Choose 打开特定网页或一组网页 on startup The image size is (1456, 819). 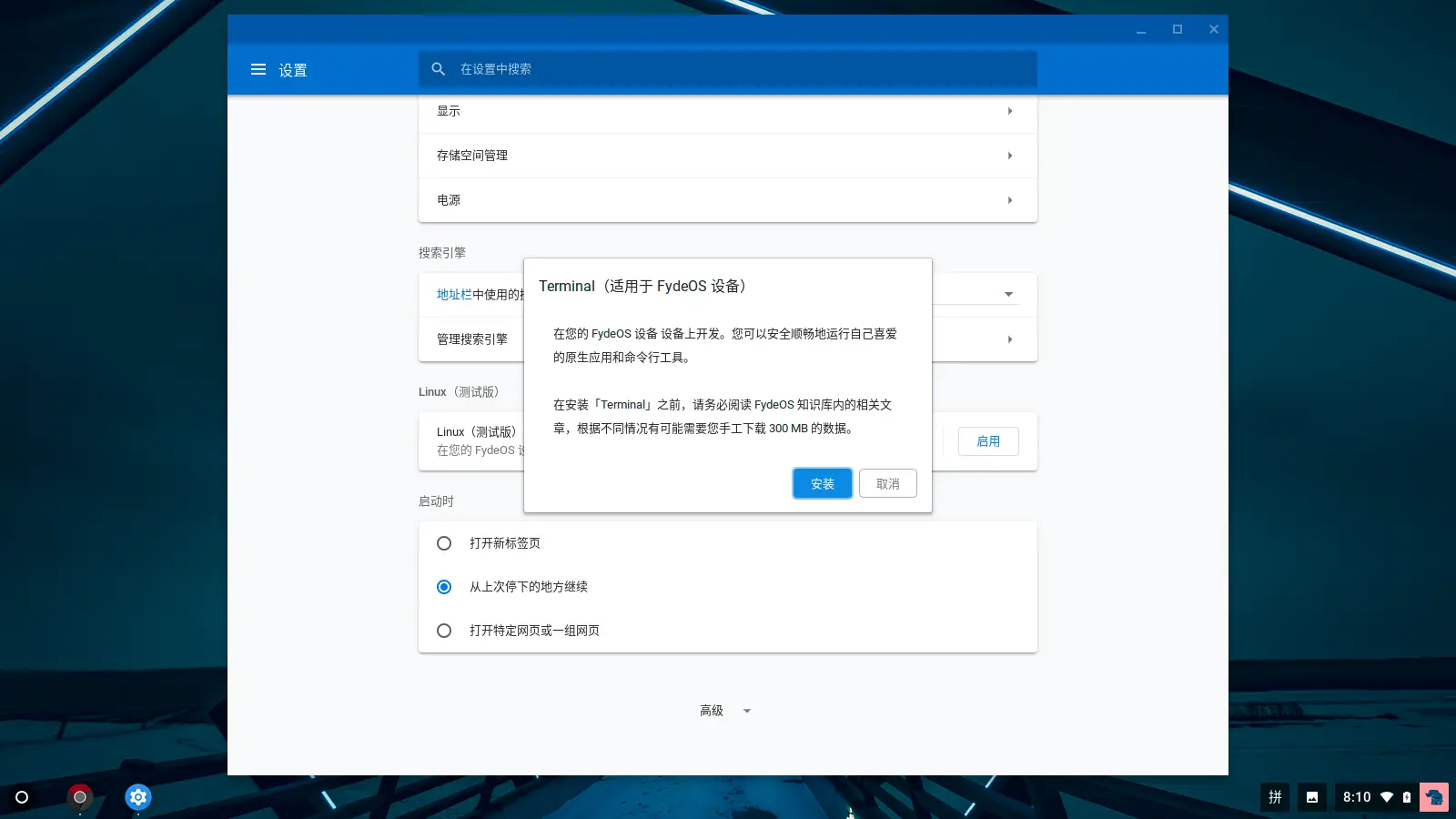click(x=443, y=630)
